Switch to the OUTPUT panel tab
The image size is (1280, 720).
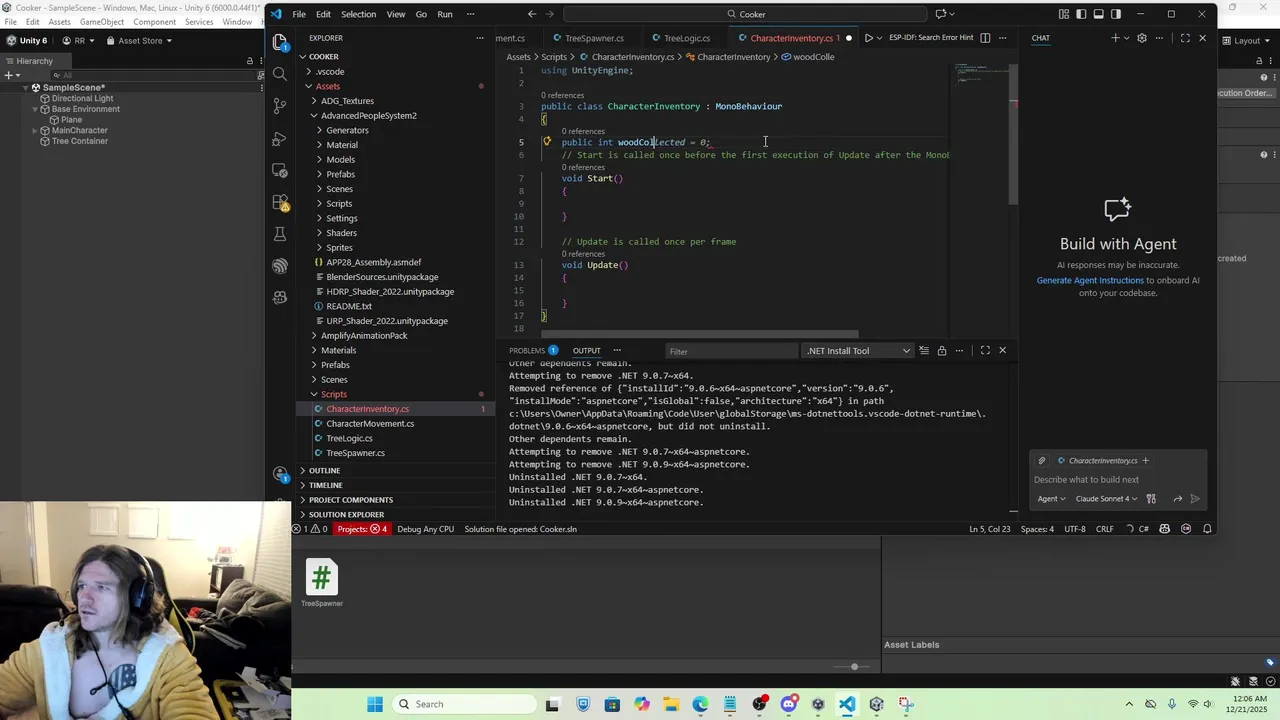[x=586, y=351]
